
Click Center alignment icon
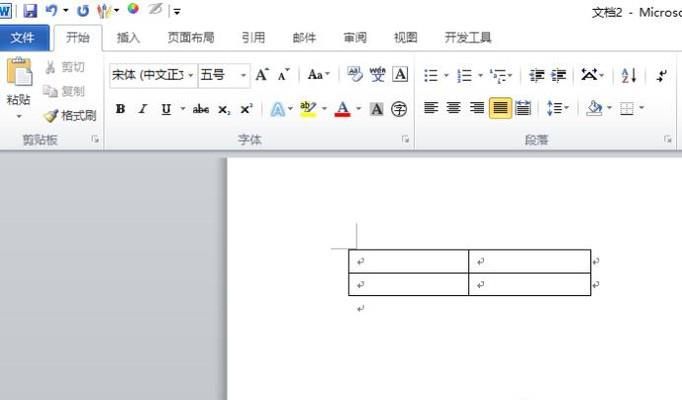(454, 107)
